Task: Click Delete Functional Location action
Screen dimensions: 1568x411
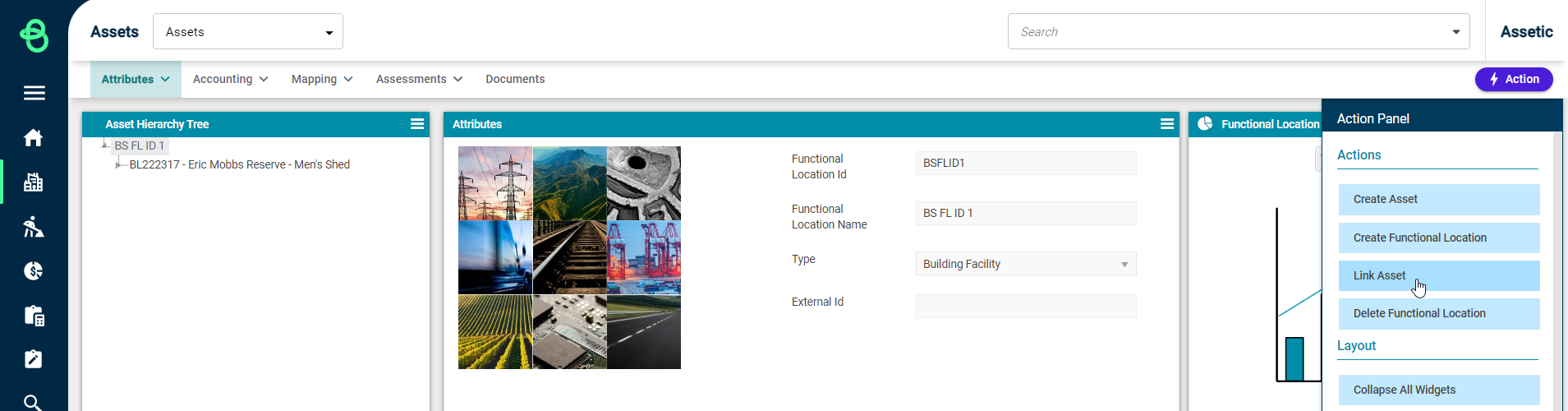Action: 1439,313
